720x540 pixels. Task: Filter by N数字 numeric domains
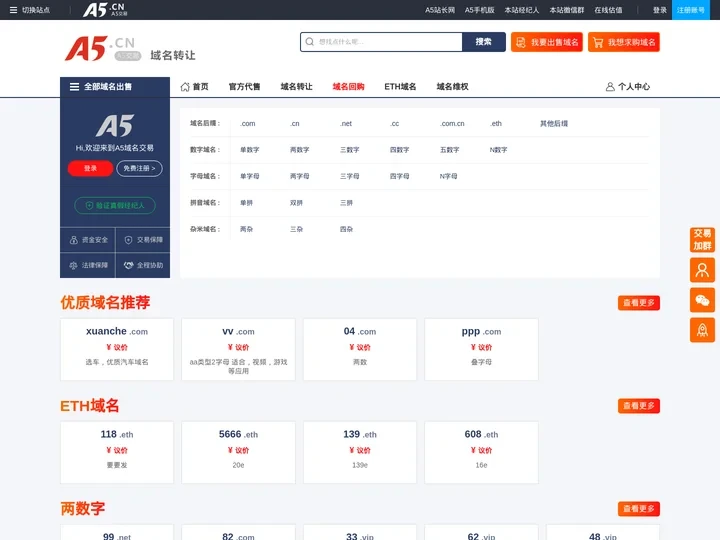[498, 150]
